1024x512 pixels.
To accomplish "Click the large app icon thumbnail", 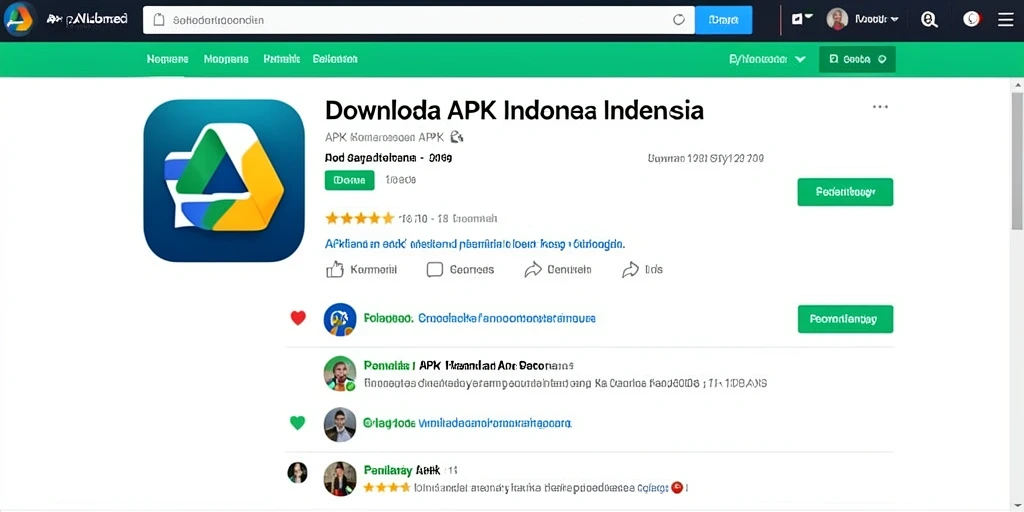I will pos(224,181).
